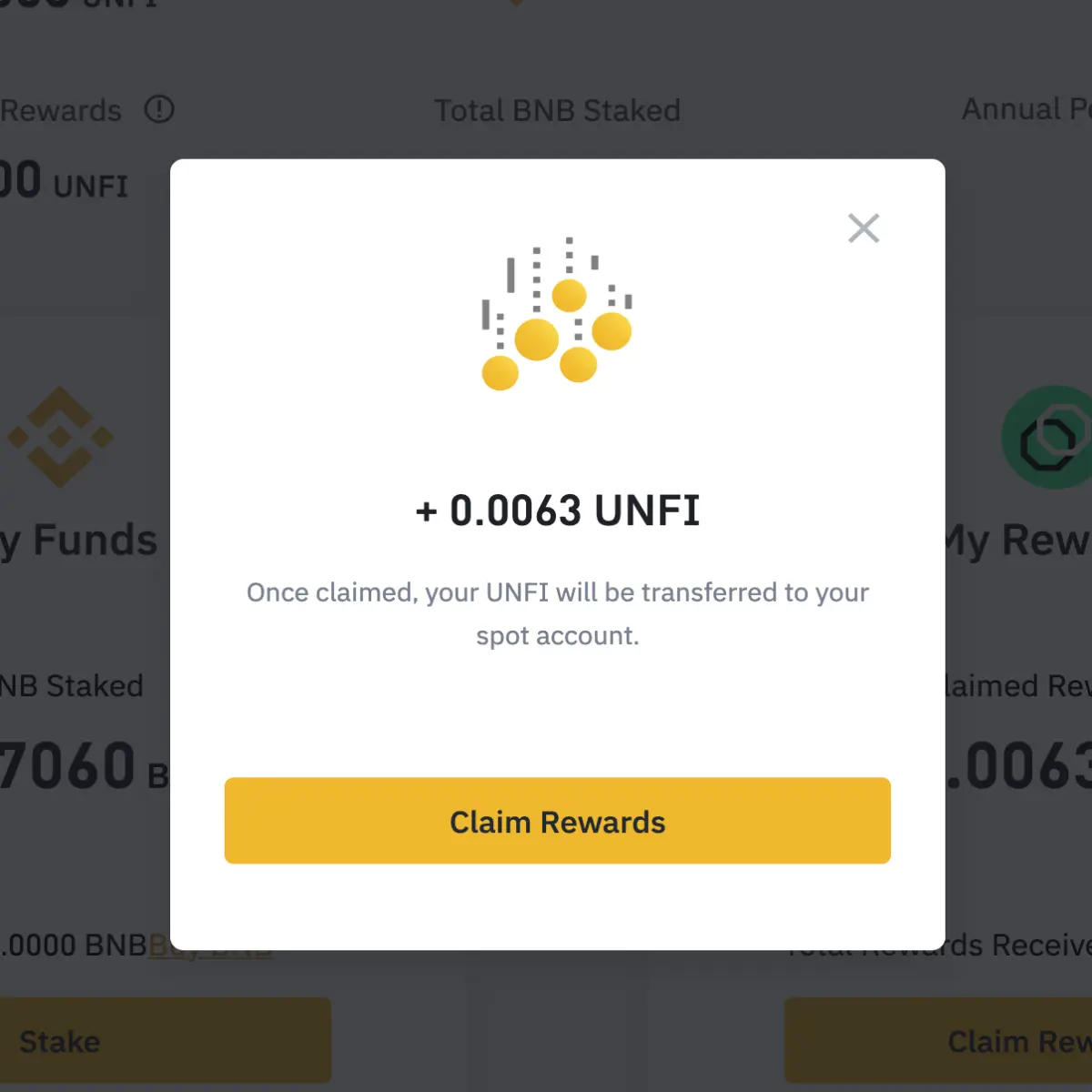Click the Annual percentage label at top right
The width and height of the screenshot is (1092, 1092).
tap(1026, 109)
